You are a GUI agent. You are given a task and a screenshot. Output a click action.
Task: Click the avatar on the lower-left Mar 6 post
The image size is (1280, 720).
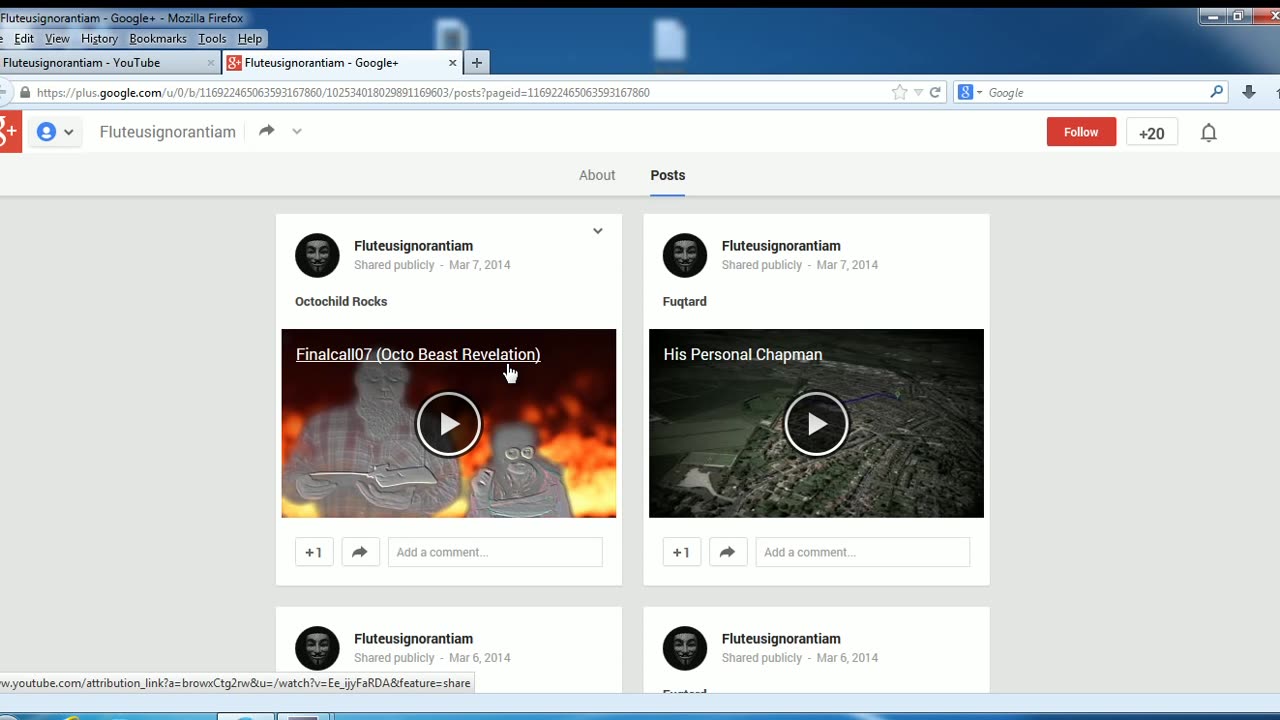tap(317, 649)
